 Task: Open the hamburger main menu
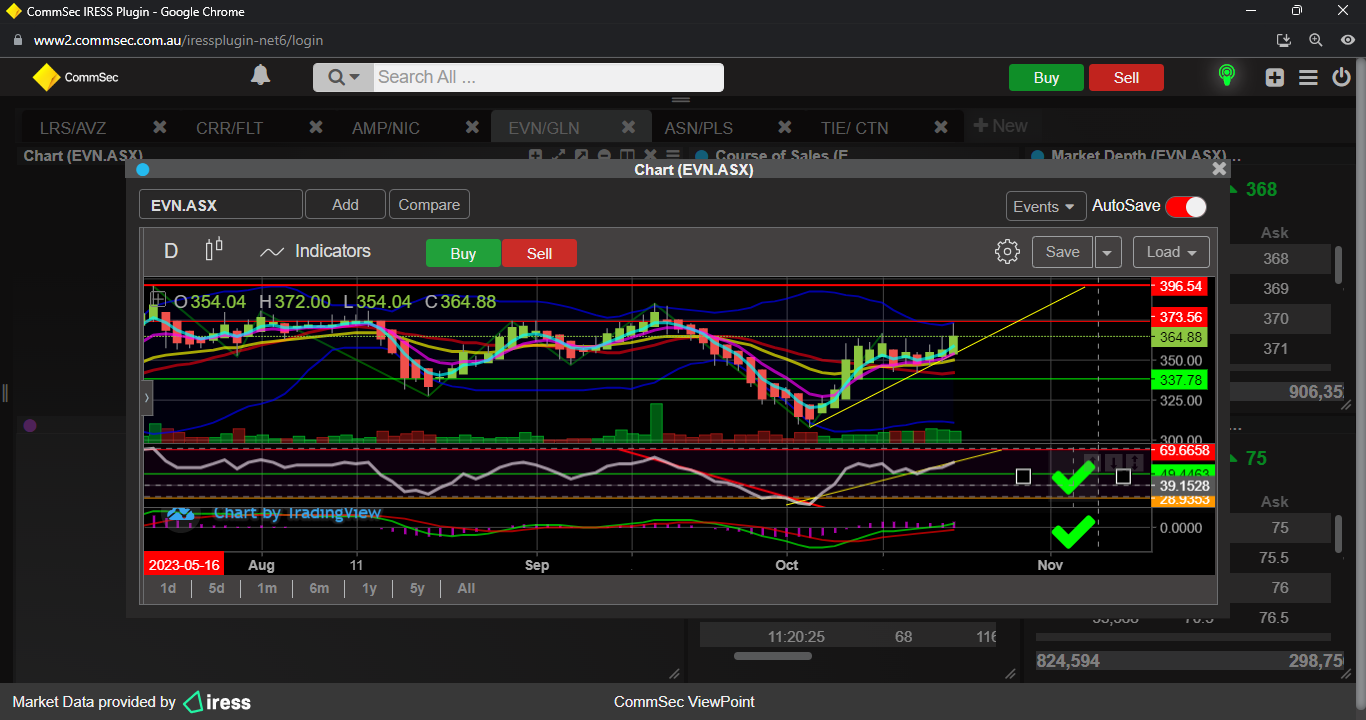coord(1308,78)
